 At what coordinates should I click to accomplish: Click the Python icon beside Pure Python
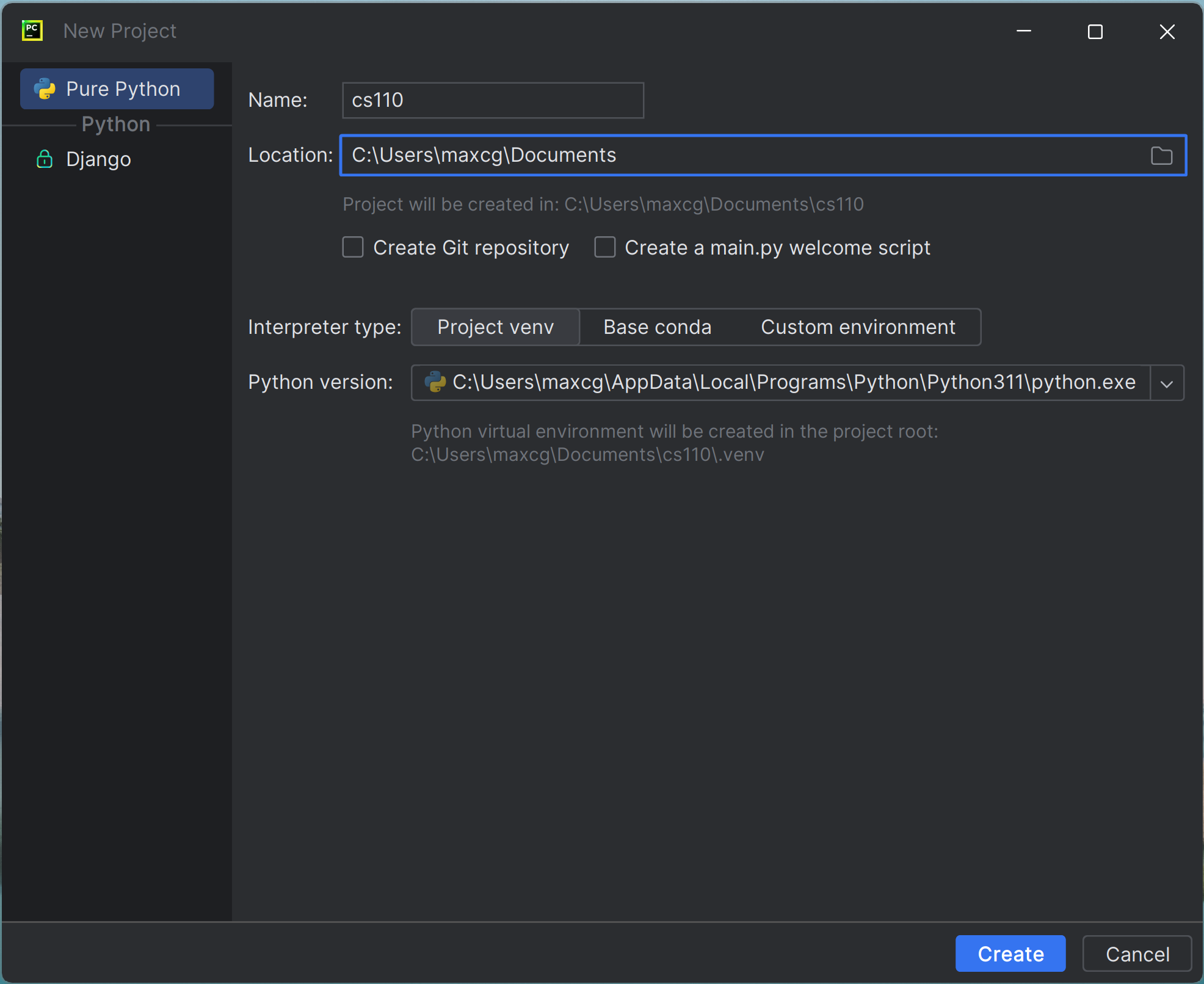(45, 89)
